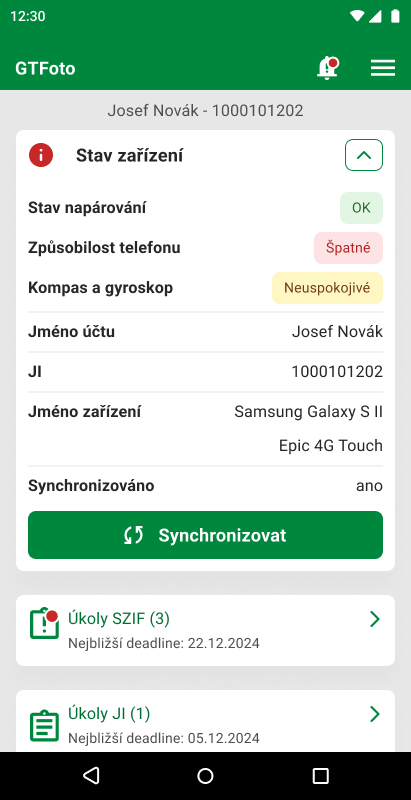Expand Úkoly SZIF with its chevron arrow
This screenshot has height=800, width=411.
point(375,619)
